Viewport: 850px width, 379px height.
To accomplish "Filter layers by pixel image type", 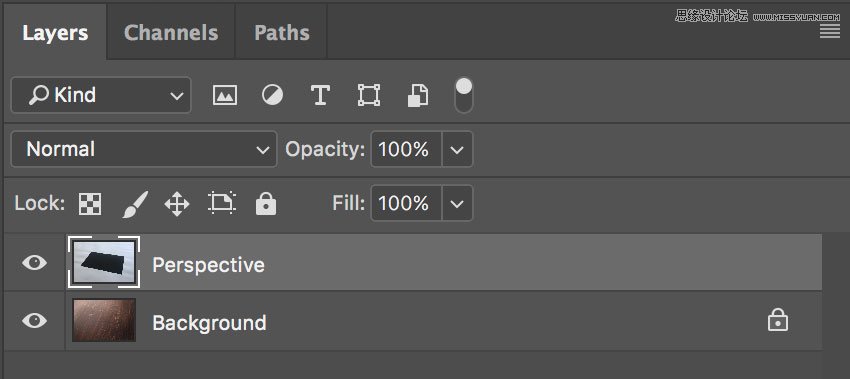I will pyautogui.click(x=224, y=95).
